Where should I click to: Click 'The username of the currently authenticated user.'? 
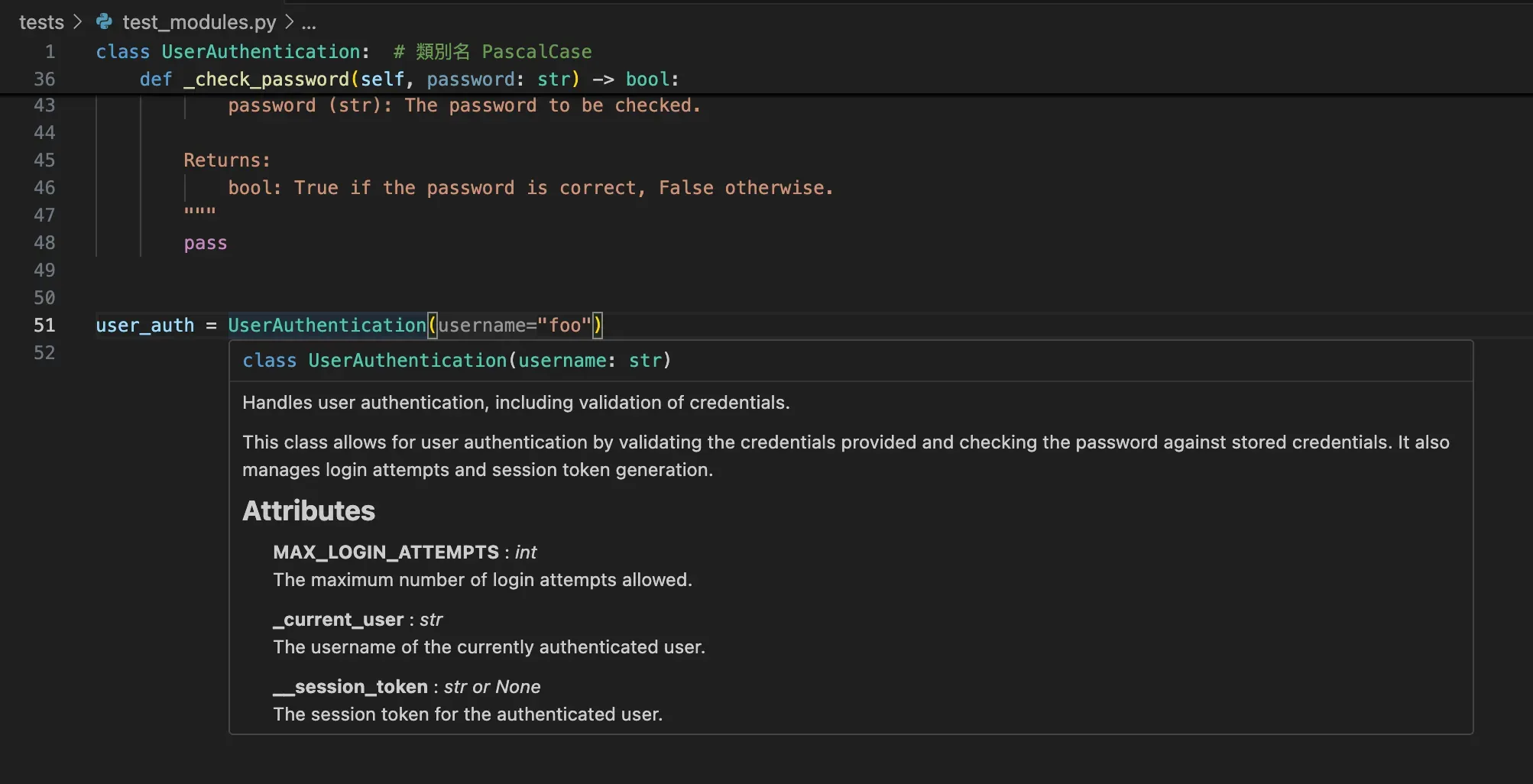click(x=489, y=646)
